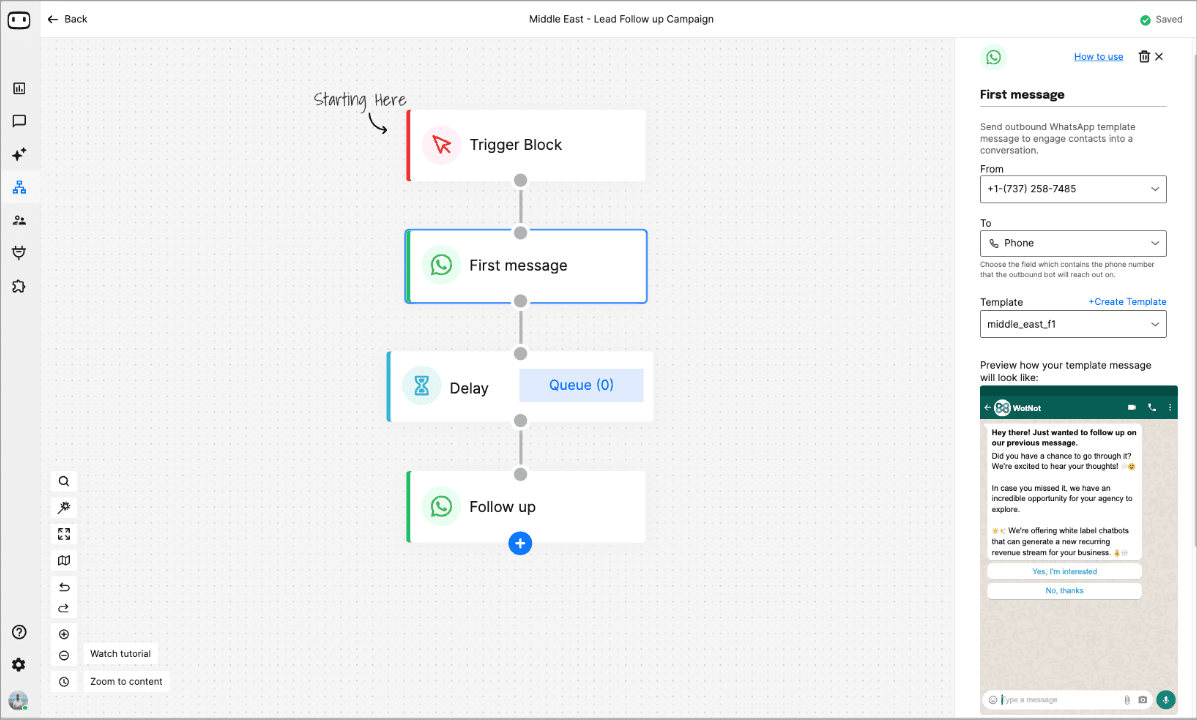Click the First message panel title
Viewport: 1197px width, 720px height.
1022,95
